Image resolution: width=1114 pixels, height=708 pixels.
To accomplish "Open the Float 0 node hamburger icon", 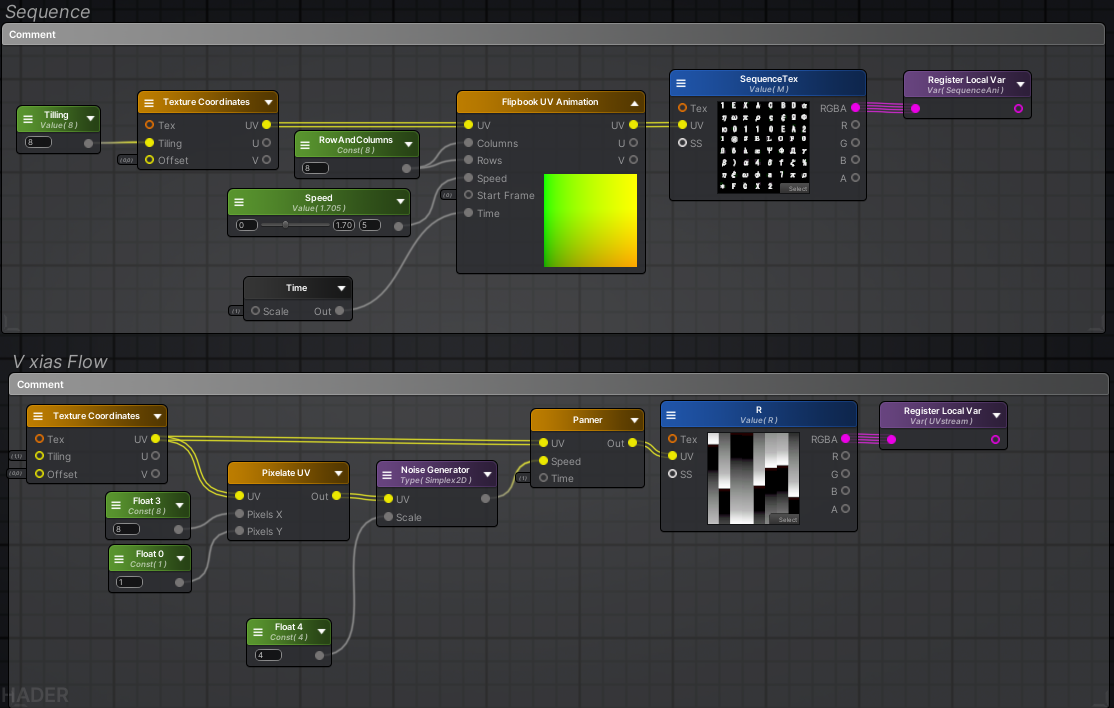I will [119, 559].
